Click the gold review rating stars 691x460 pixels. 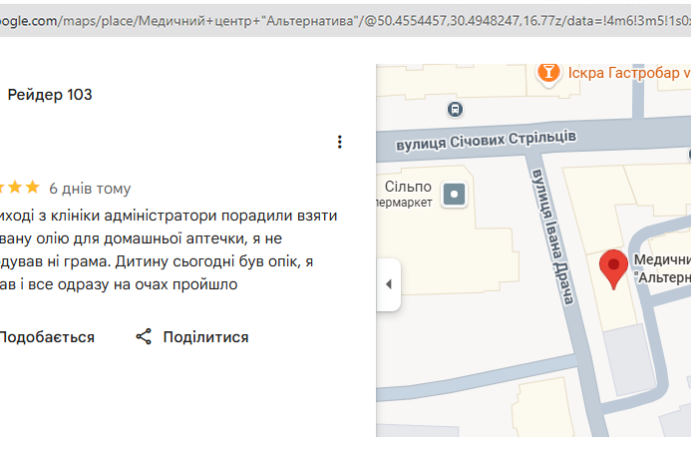pos(20,187)
